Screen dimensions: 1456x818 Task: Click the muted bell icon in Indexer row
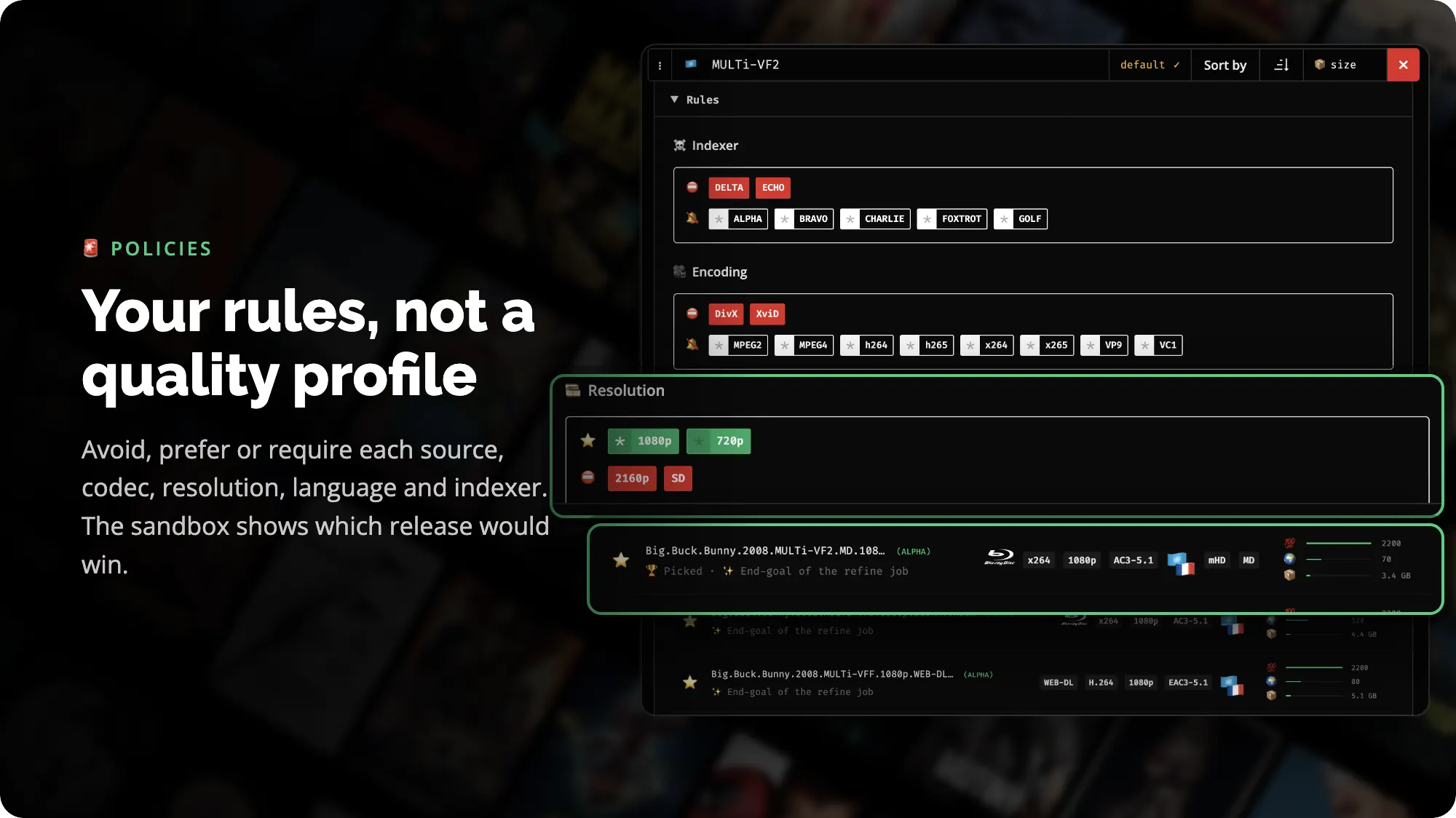[692, 218]
